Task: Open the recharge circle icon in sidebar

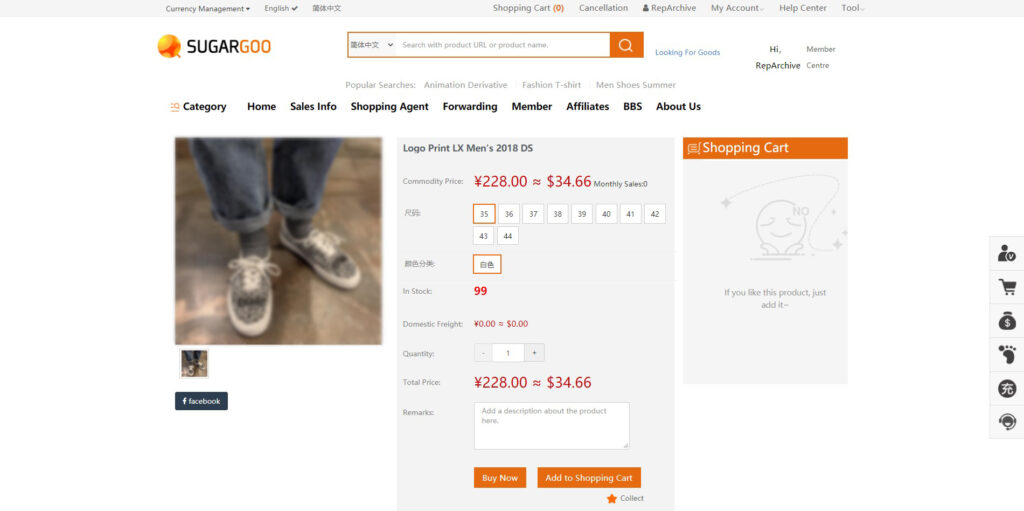Action: click(1007, 388)
